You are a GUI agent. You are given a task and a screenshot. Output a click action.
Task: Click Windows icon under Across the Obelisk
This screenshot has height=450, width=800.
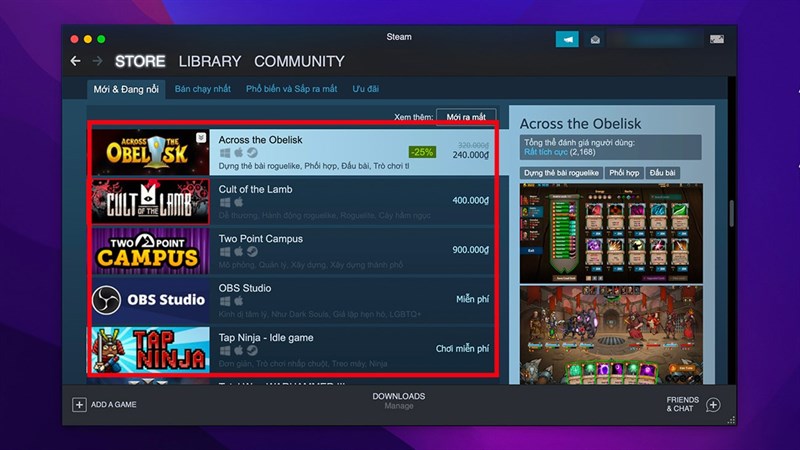click(225, 153)
